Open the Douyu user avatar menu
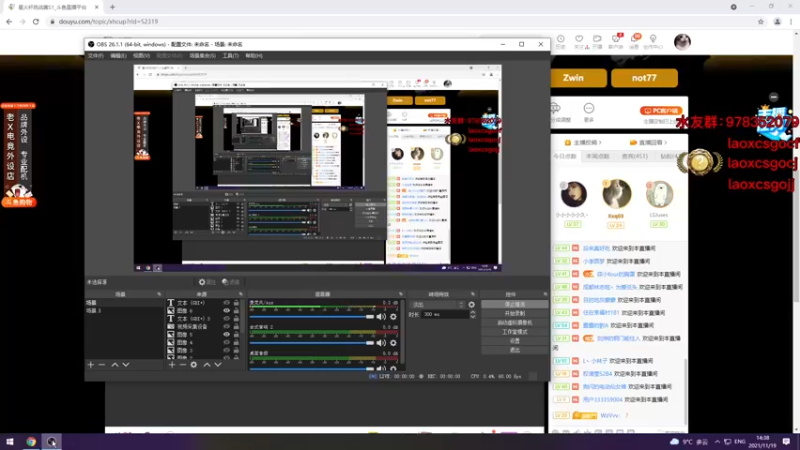The image size is (800, 450). tap(682, 41)
